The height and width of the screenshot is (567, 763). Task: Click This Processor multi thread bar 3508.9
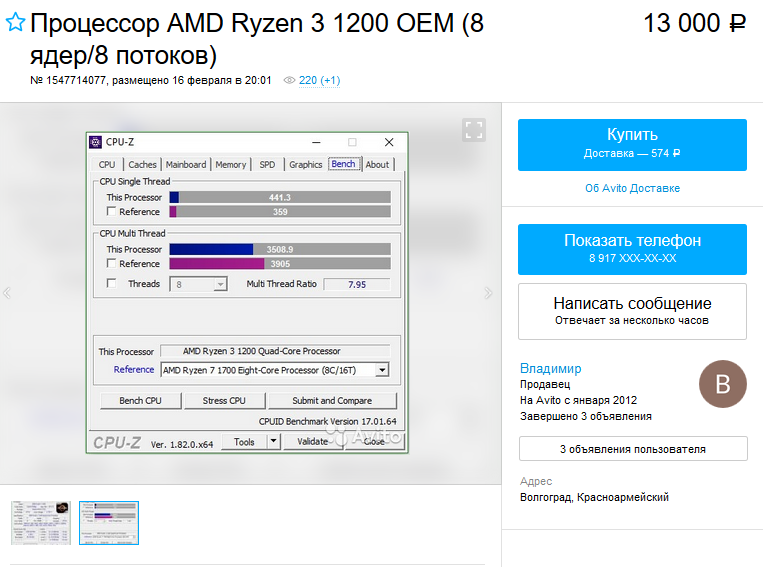coord(280,249)
